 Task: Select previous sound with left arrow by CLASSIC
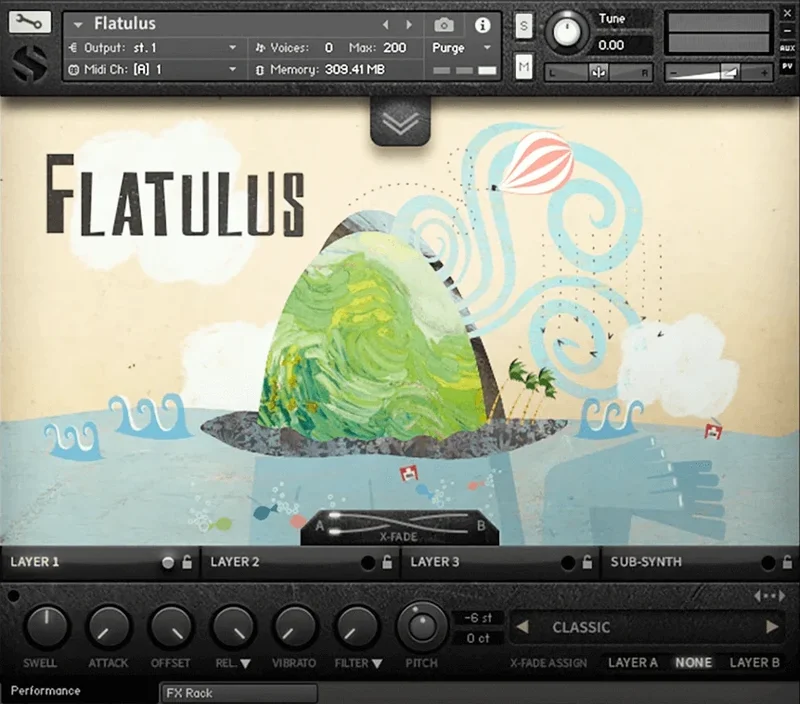pos(522,627)
